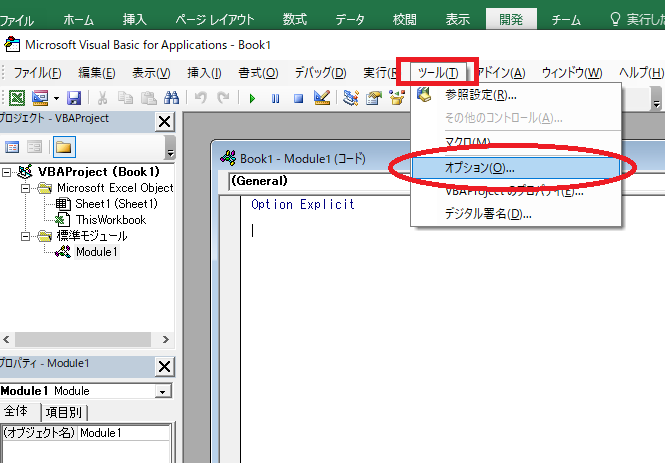
Task: Click the Save floppy disk icon
Action: point(74,98)
